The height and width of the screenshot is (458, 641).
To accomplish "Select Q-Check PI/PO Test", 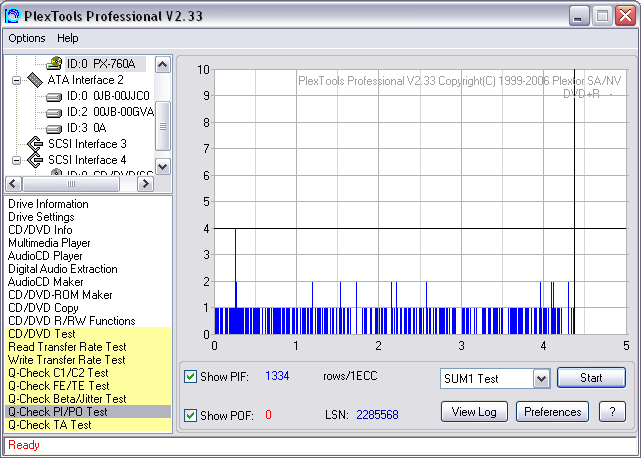I will pos(88,412).
